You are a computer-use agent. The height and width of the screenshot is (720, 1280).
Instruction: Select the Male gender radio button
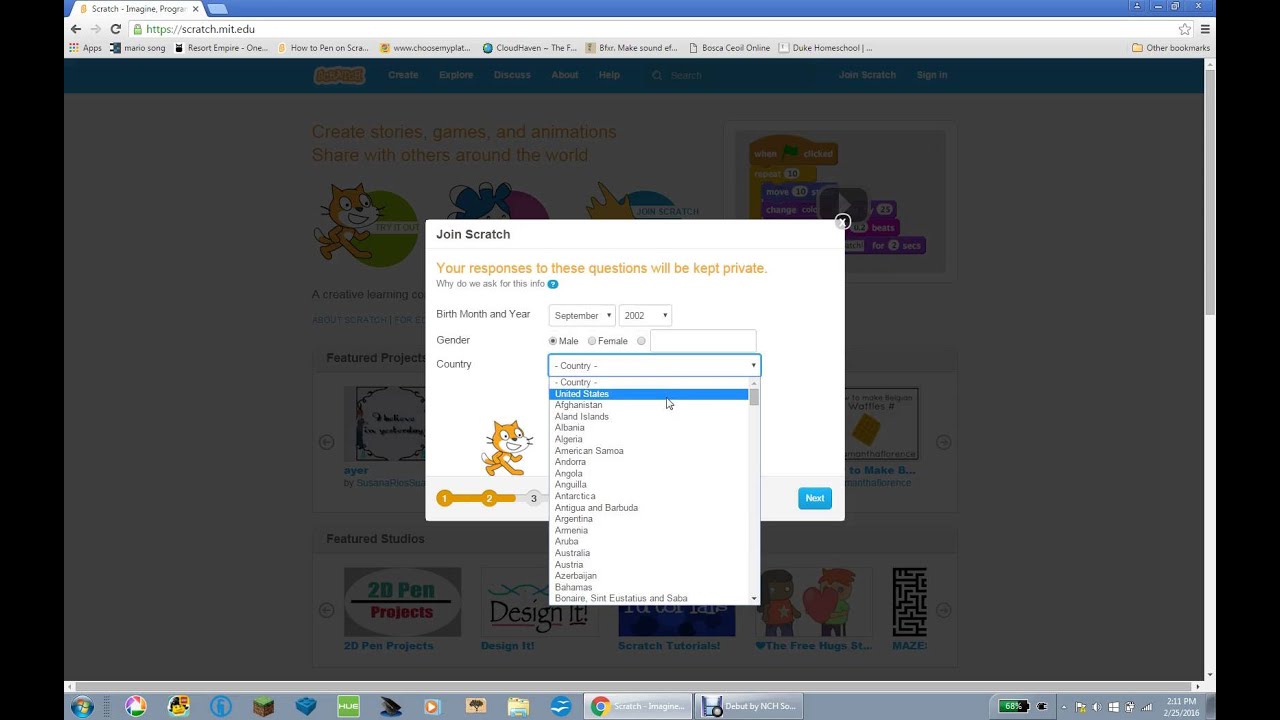(553, 341)
